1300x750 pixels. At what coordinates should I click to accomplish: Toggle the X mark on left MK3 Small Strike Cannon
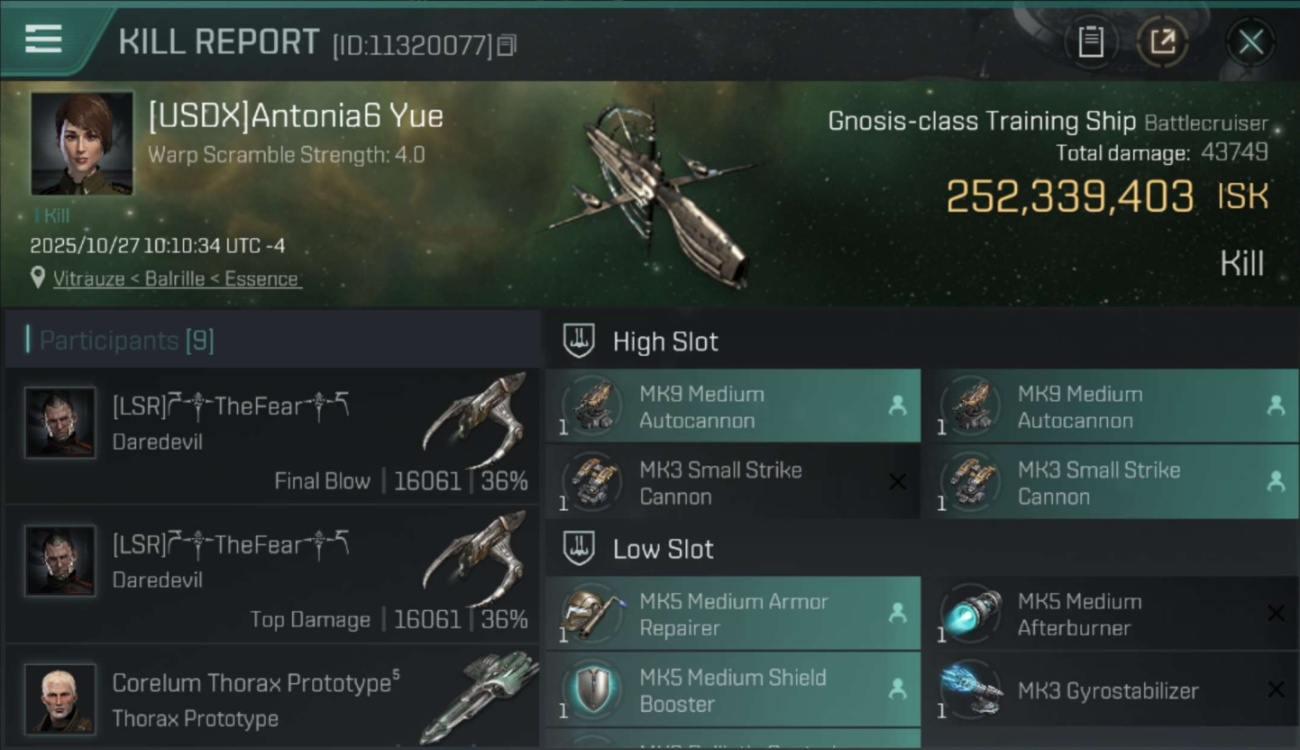coord(897,482)
